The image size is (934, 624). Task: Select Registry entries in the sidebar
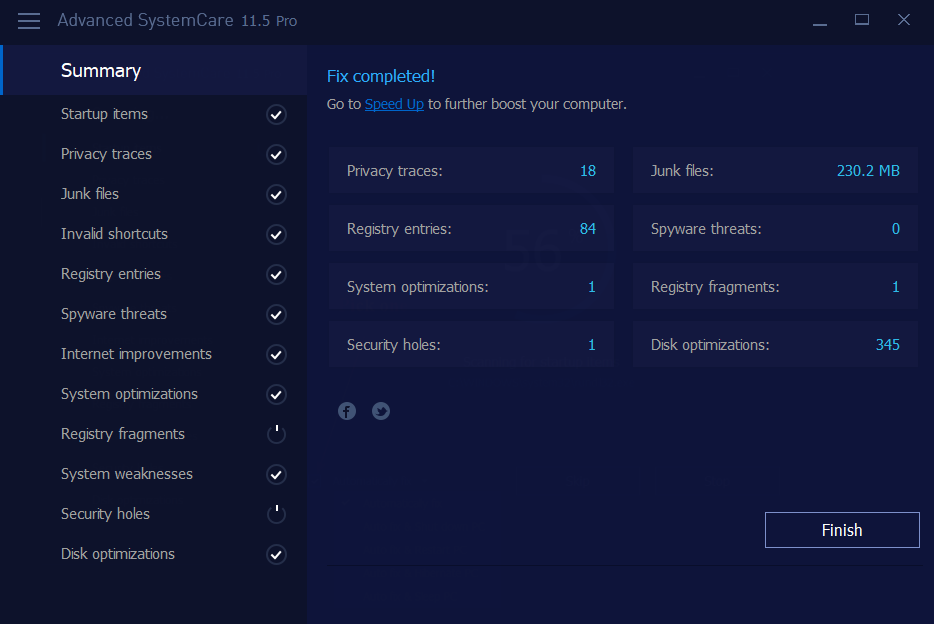(x=111, y=274)
